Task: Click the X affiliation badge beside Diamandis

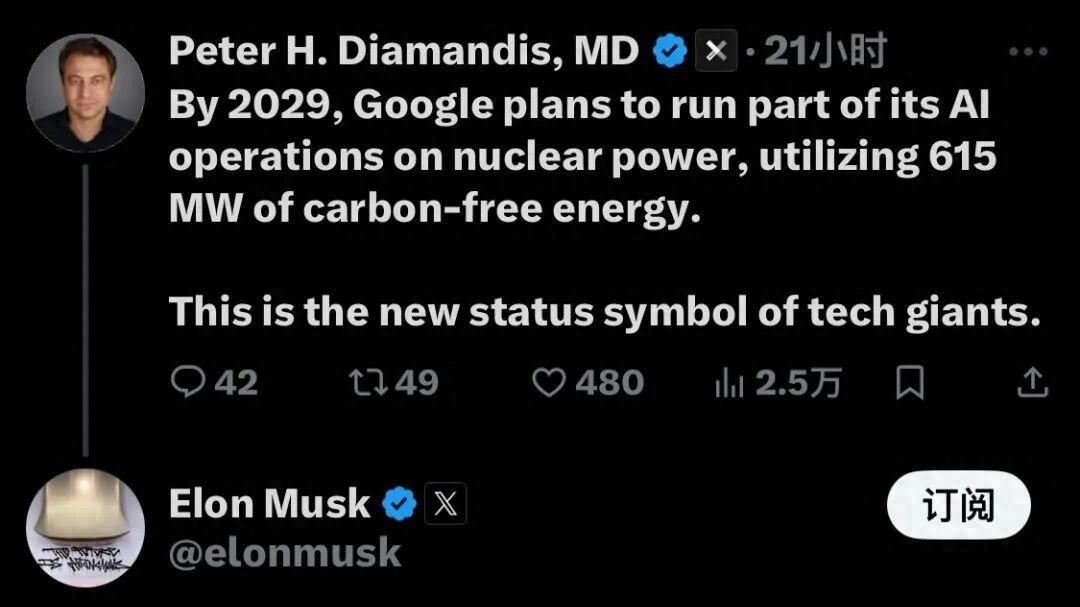Action: point(715,52)
